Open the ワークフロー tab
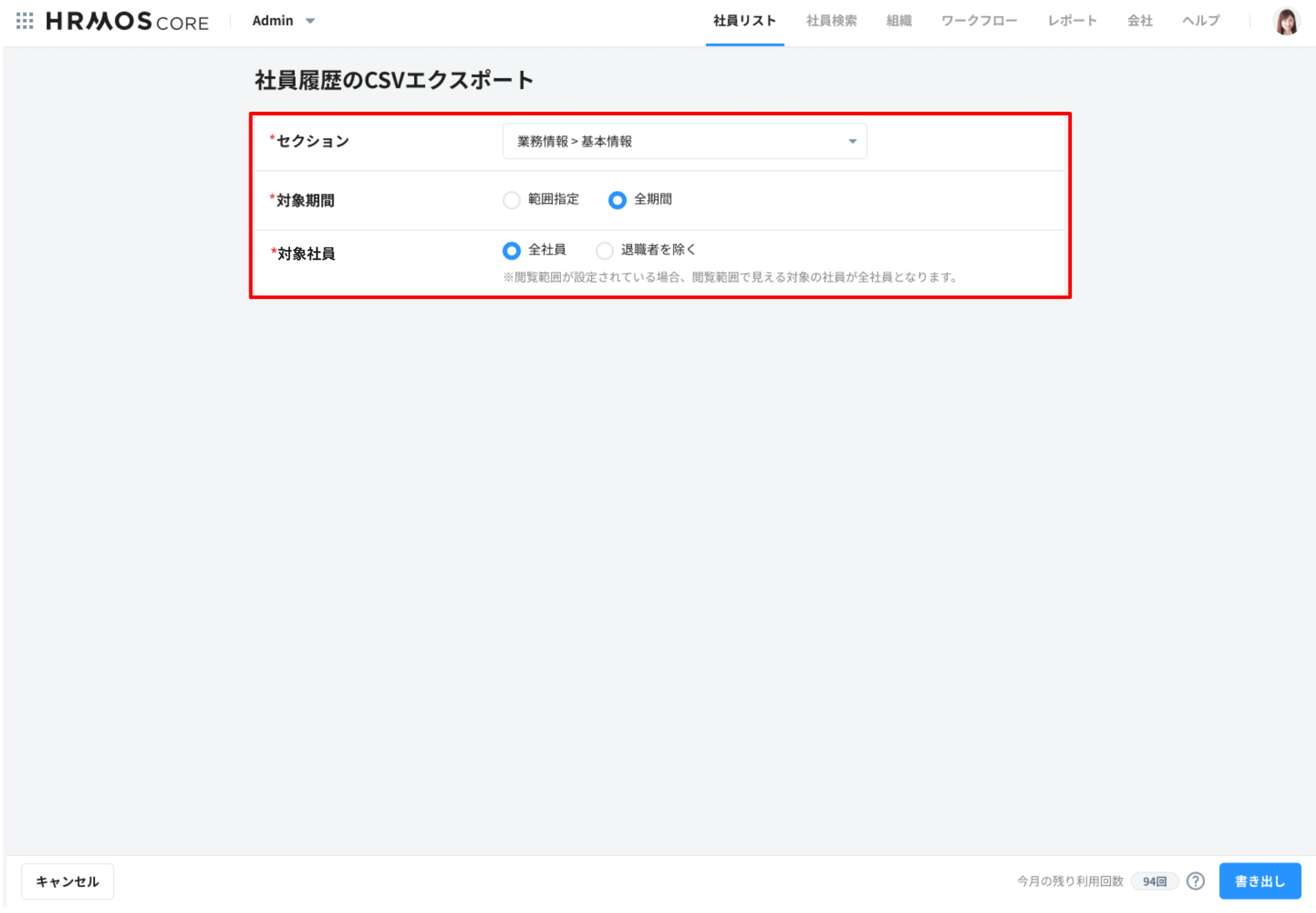The height and width of the screenshot is (913, 1316). point(979,21)
